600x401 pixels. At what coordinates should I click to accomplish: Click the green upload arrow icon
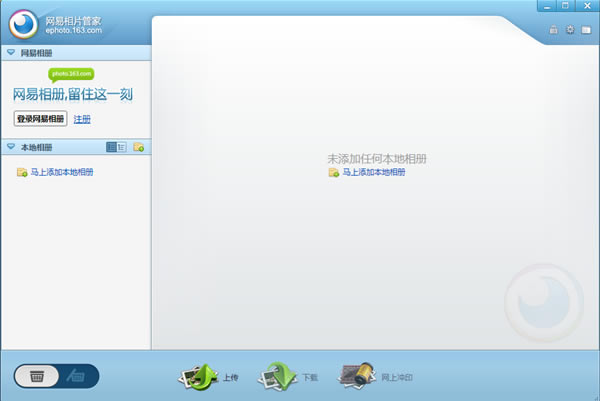[198, 377]
